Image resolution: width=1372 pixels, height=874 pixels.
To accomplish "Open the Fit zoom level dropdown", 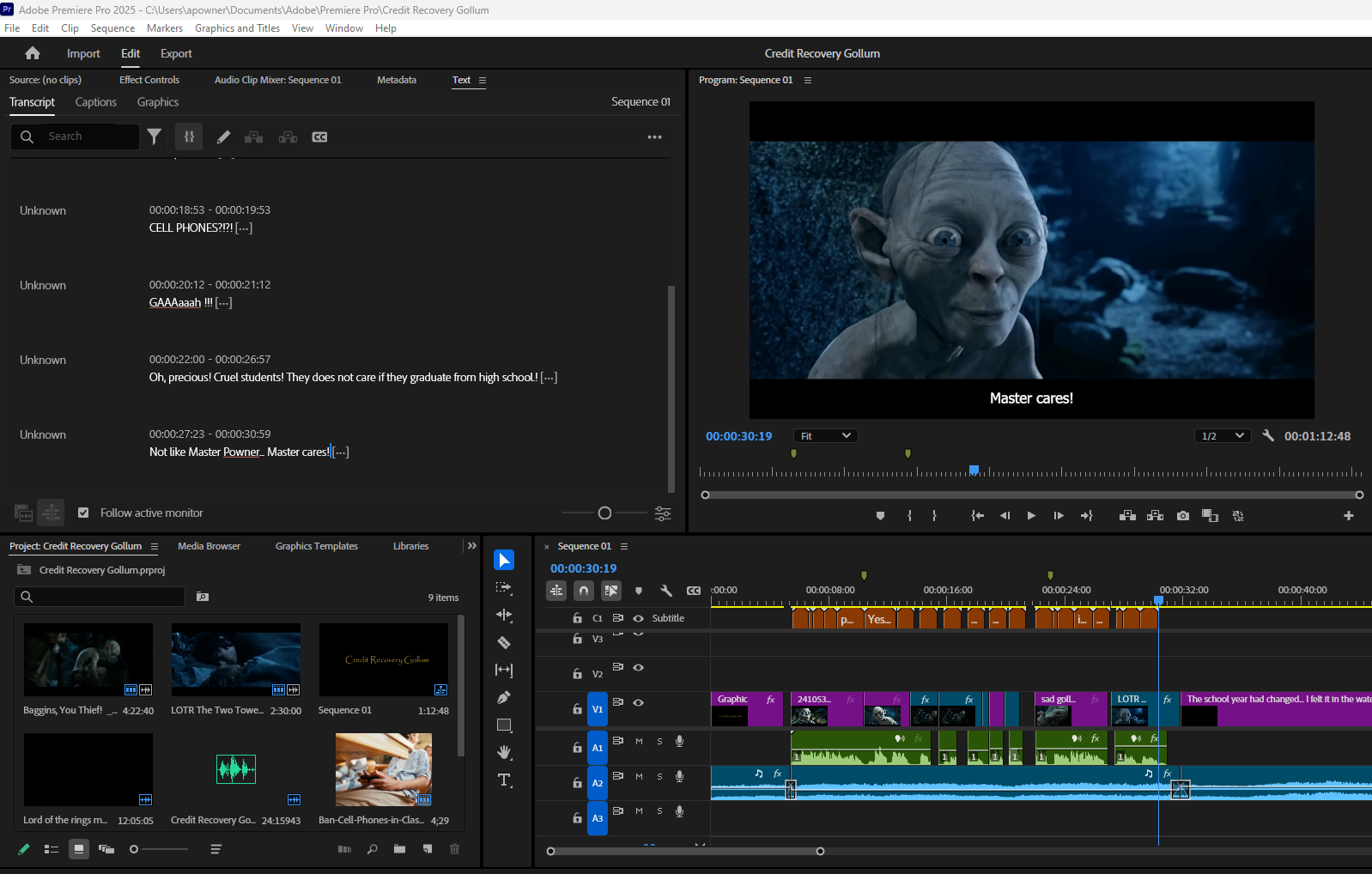I will (x=825, y=436).
